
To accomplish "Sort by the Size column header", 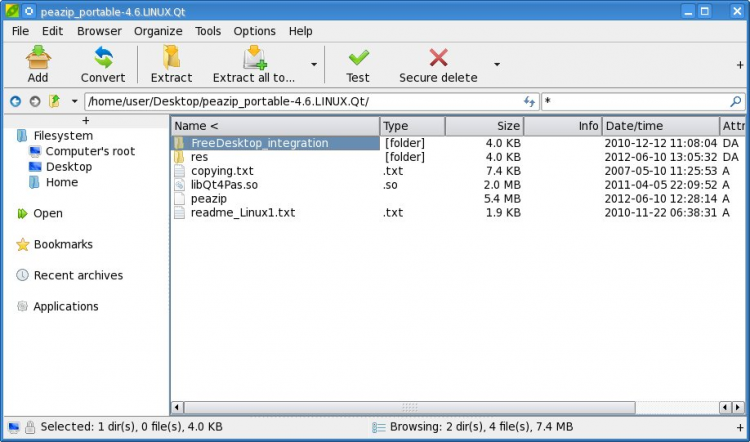I will click(485, 126).
